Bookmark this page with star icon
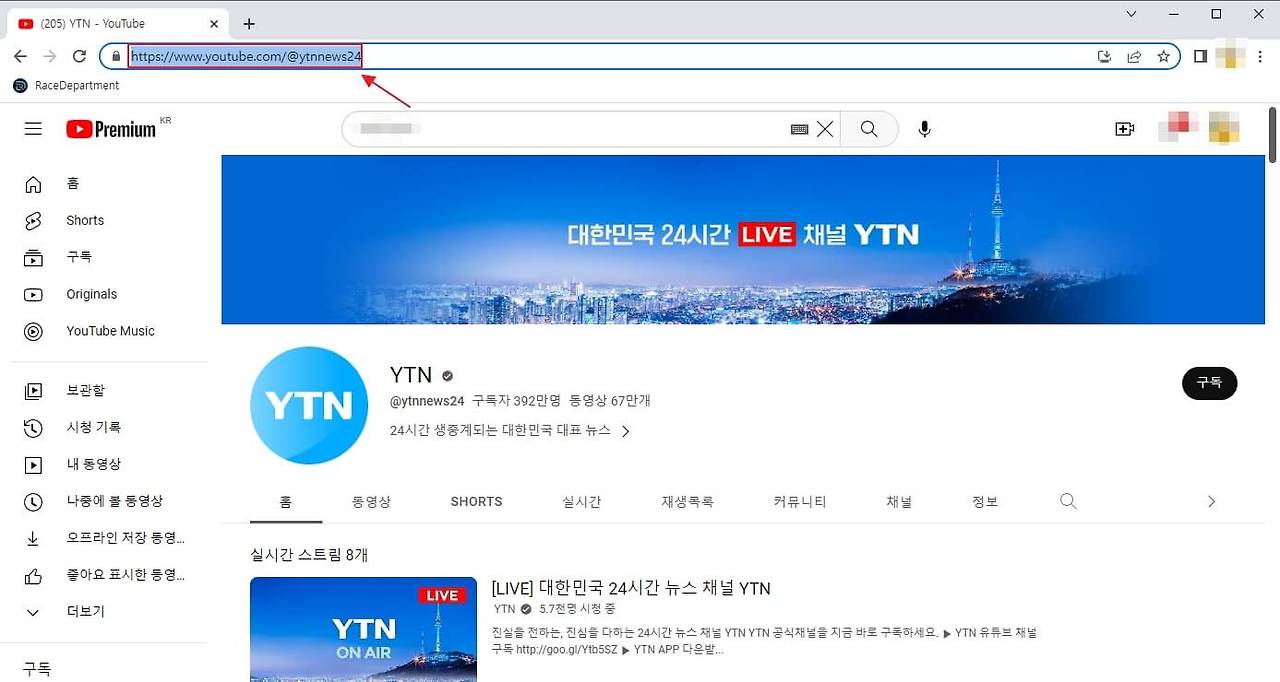This screenshot has width=1280, height=682. click(1164, 57)
